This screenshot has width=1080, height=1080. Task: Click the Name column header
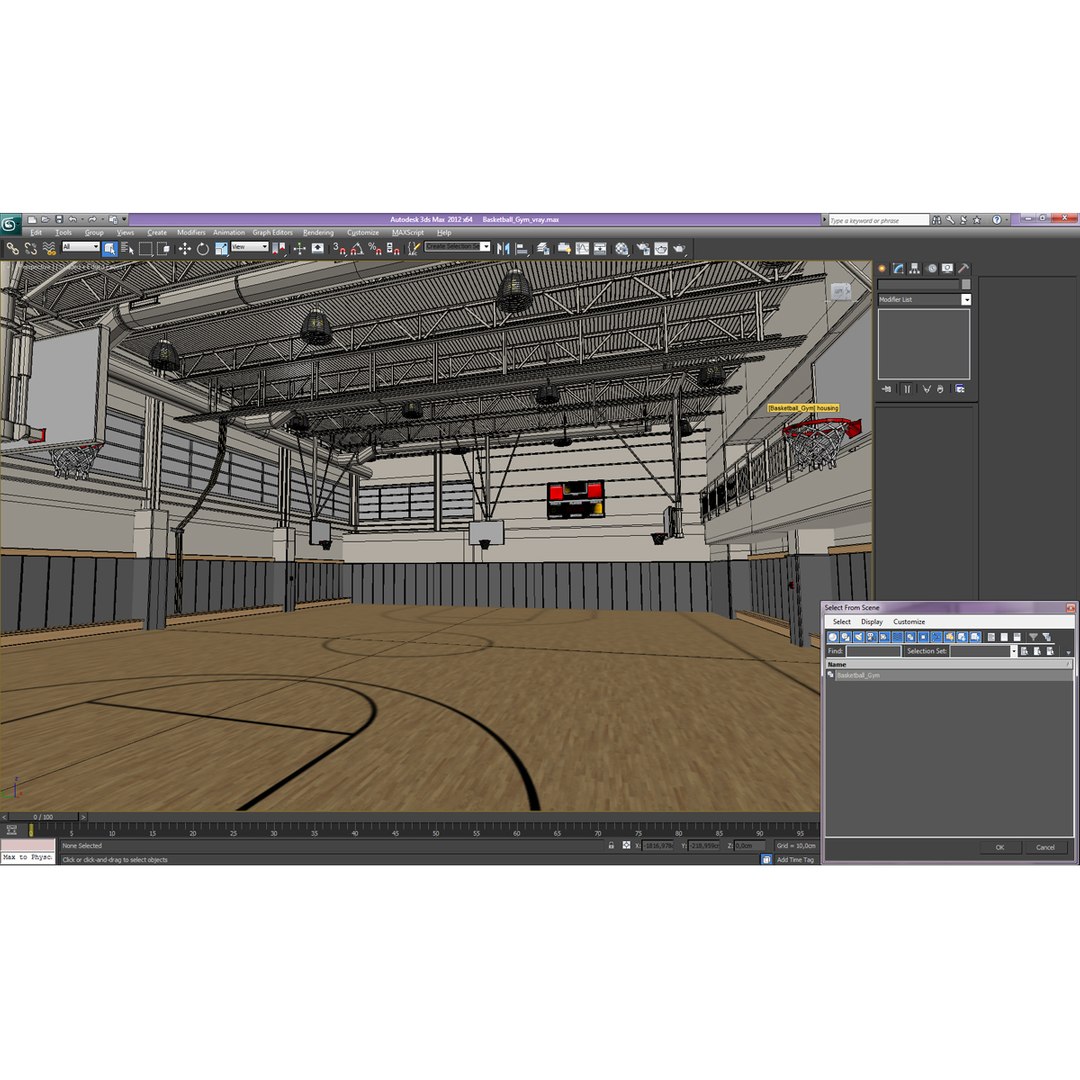click(x=949, y=665)
